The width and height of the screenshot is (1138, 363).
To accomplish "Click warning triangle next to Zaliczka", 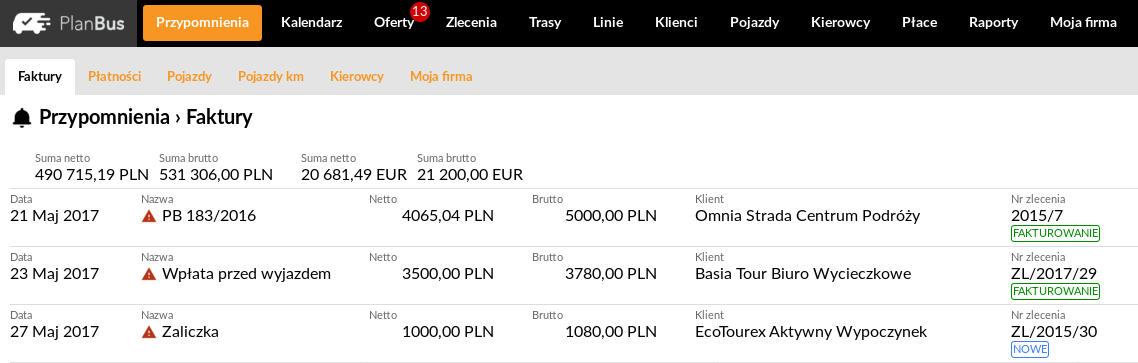I will coord(149,332).
